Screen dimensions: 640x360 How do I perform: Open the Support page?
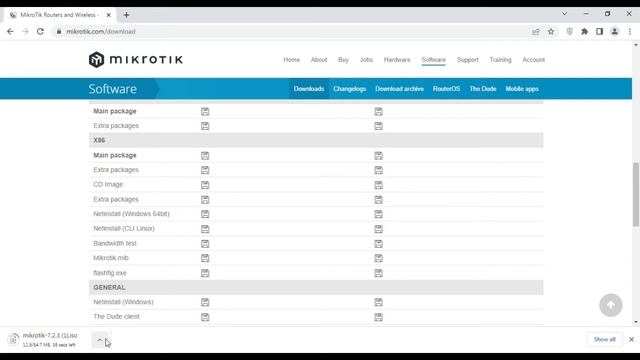(467, 60)
